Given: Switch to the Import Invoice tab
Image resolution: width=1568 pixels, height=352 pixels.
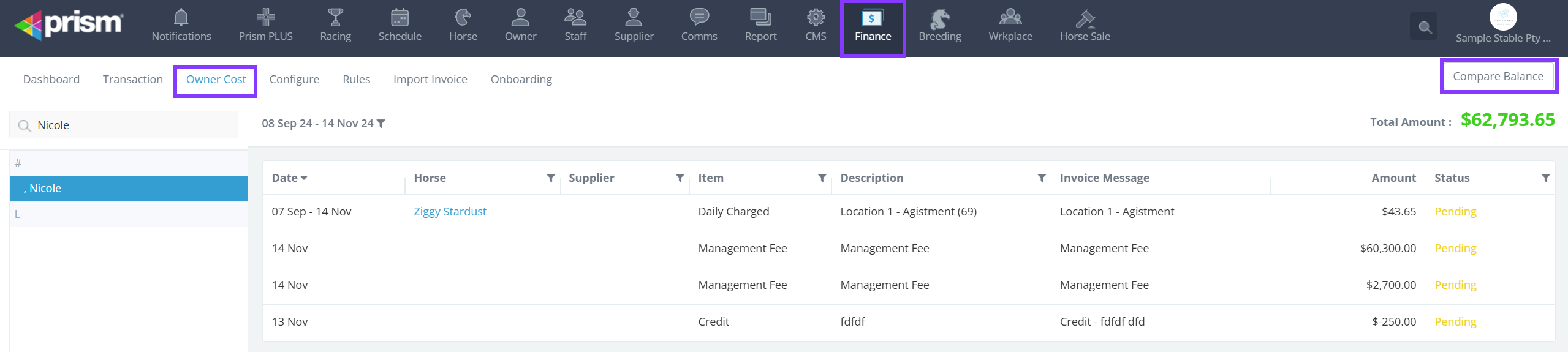Looking at the screenshot, I should click(x=430, y=80).
